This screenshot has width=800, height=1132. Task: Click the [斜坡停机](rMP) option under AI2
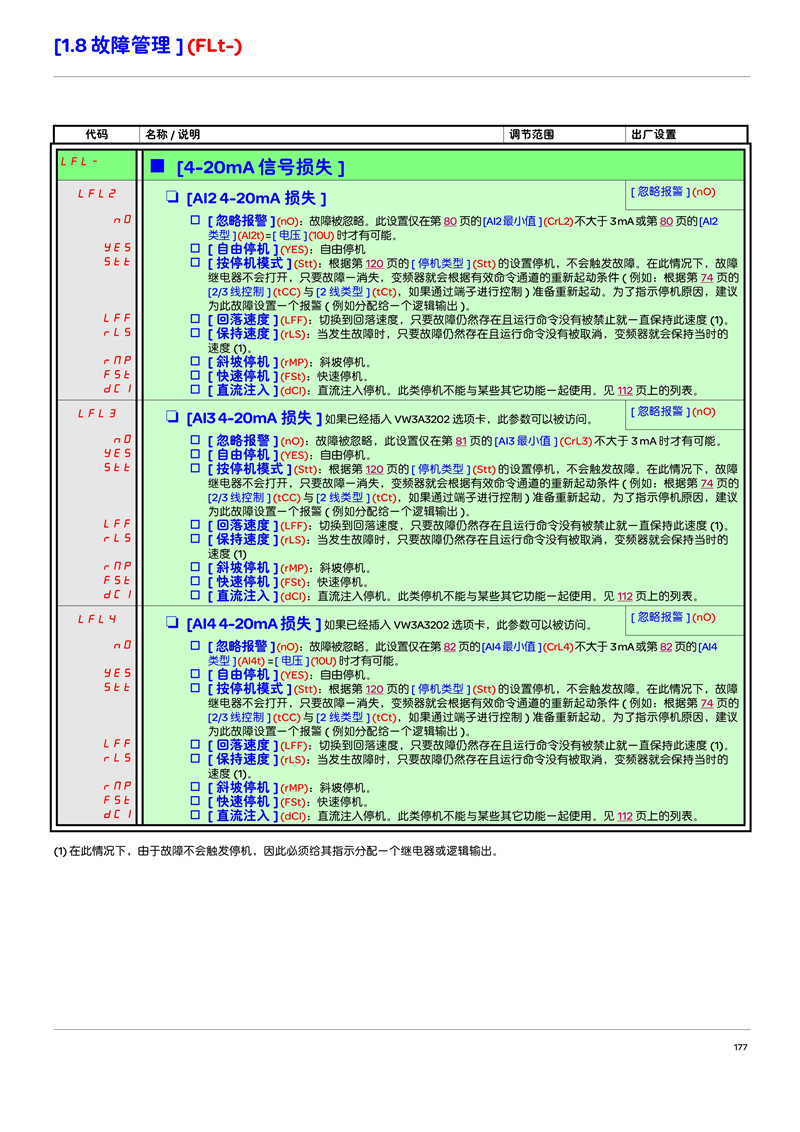(258, 362)
